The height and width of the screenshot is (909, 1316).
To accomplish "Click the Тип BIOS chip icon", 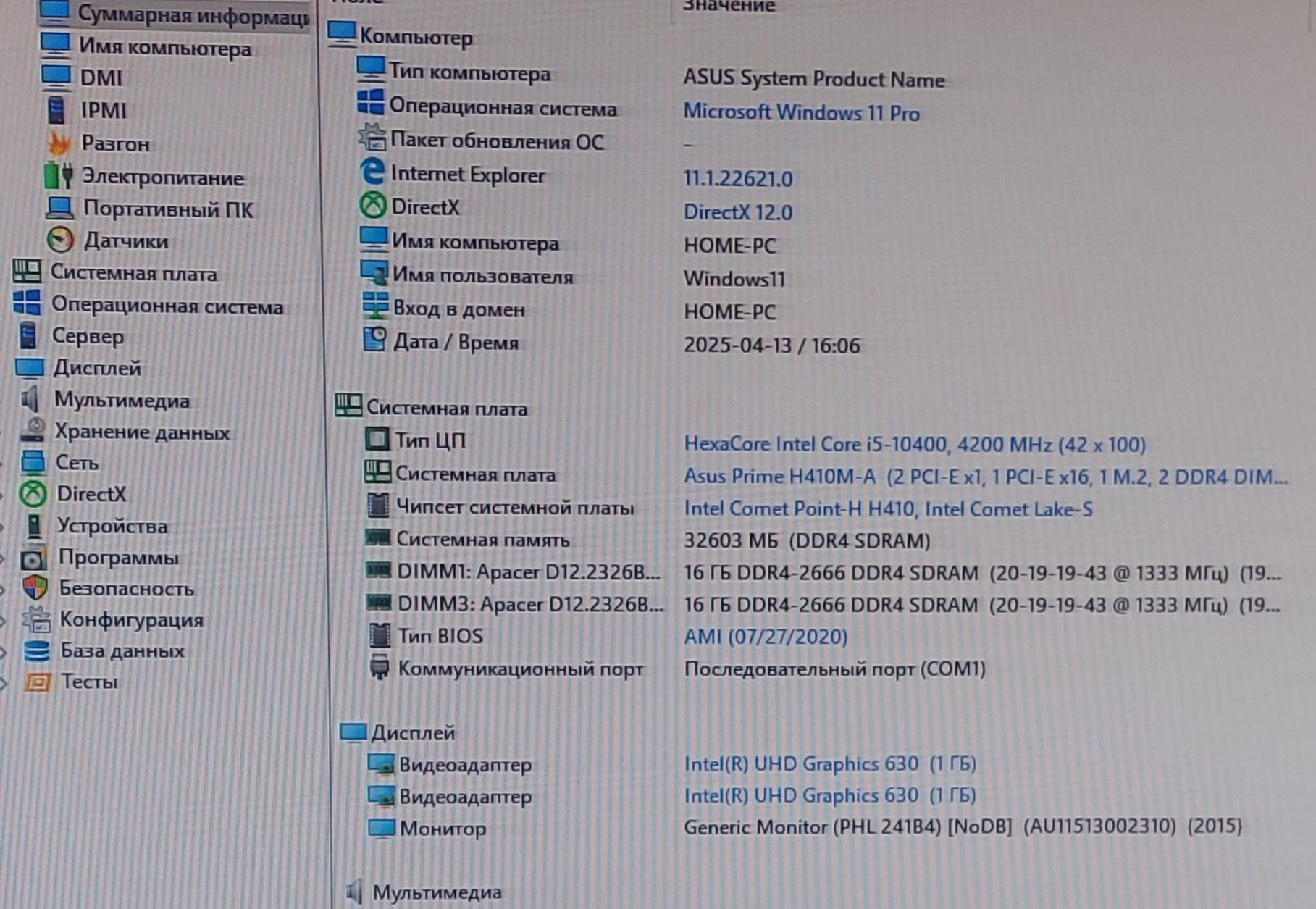I will pos(379,635).
